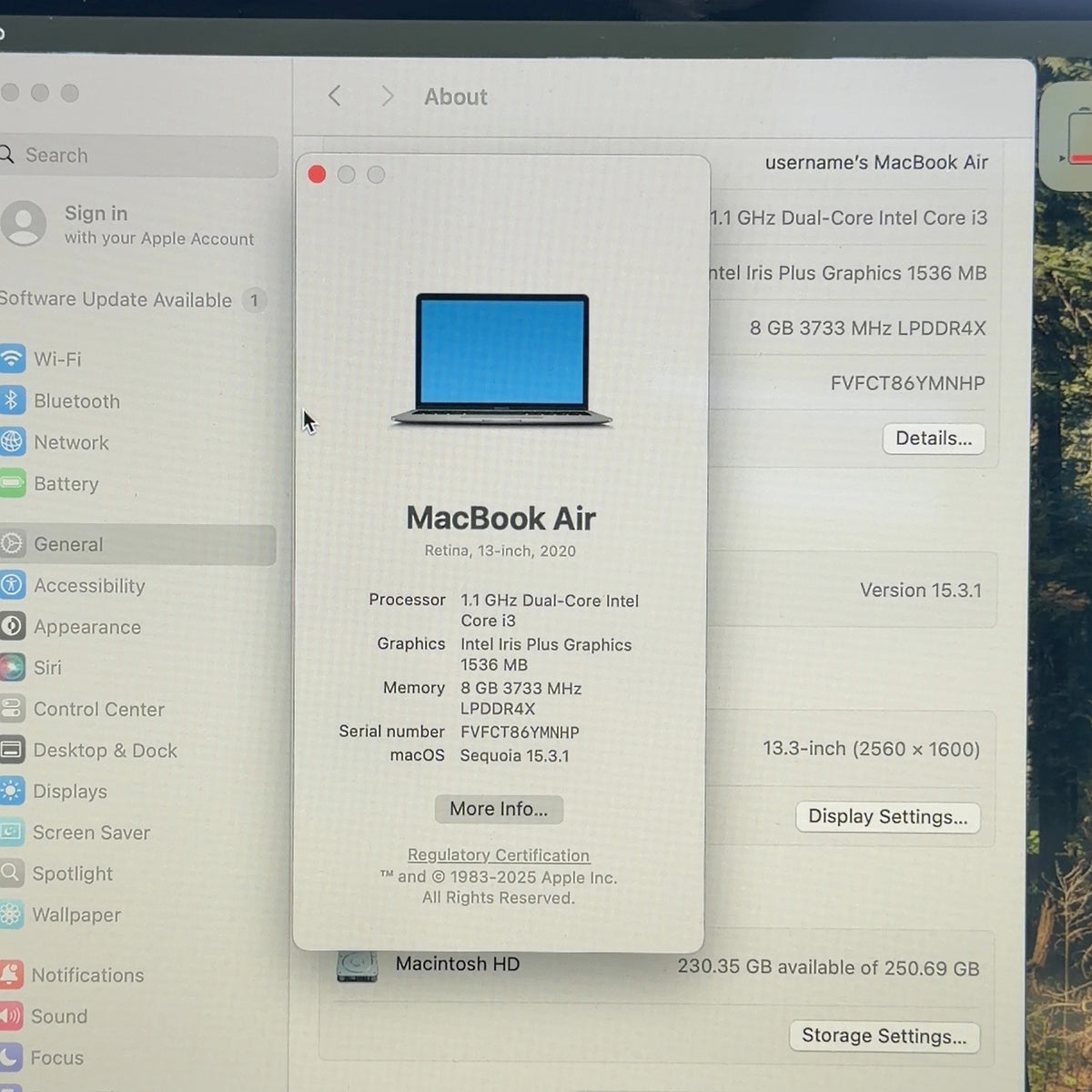Select Wallpaper label in sidebar
The image size is (1092, 1092).
pos(76,915)
